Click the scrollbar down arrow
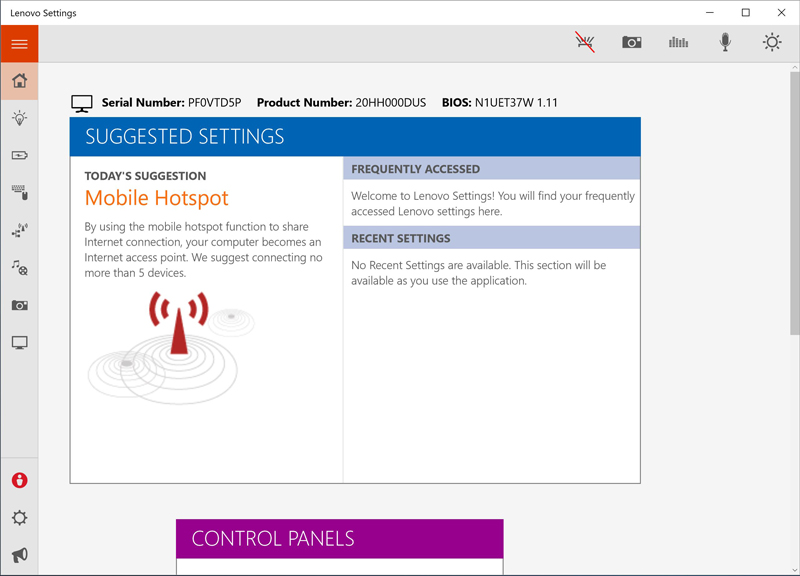 [795, 570]
